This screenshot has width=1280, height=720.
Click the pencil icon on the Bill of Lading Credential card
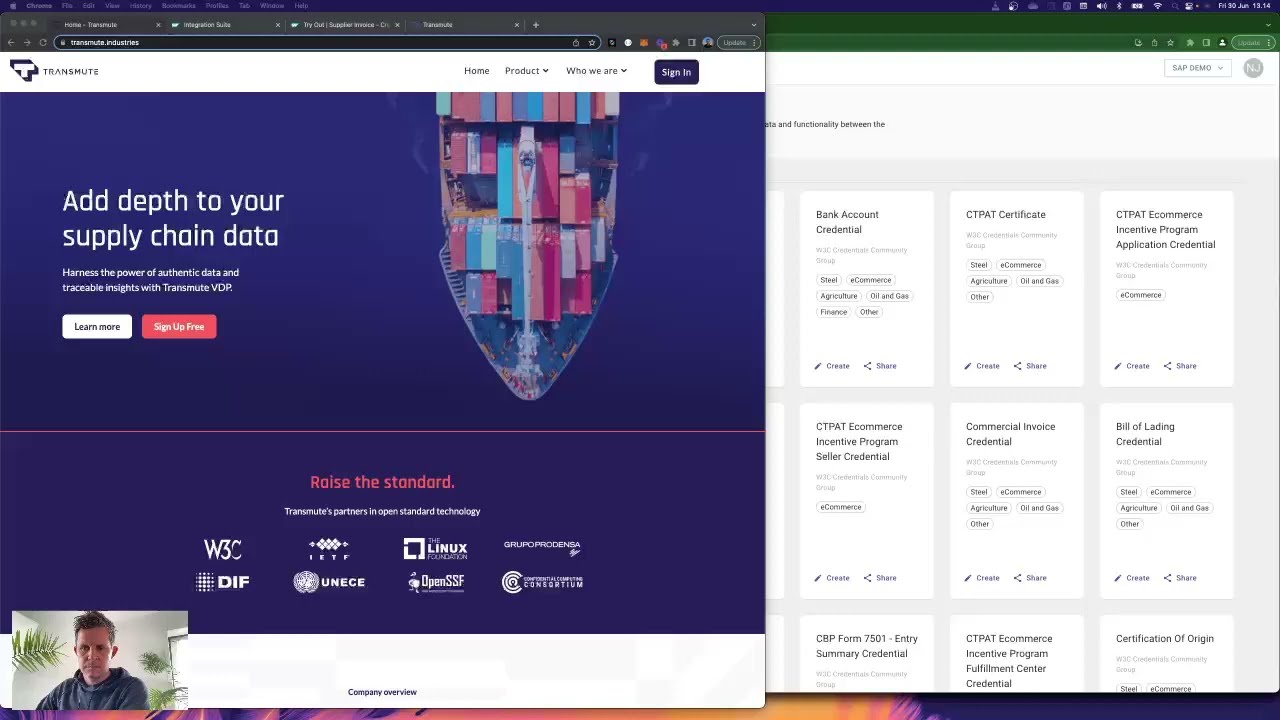point(1118,578)
